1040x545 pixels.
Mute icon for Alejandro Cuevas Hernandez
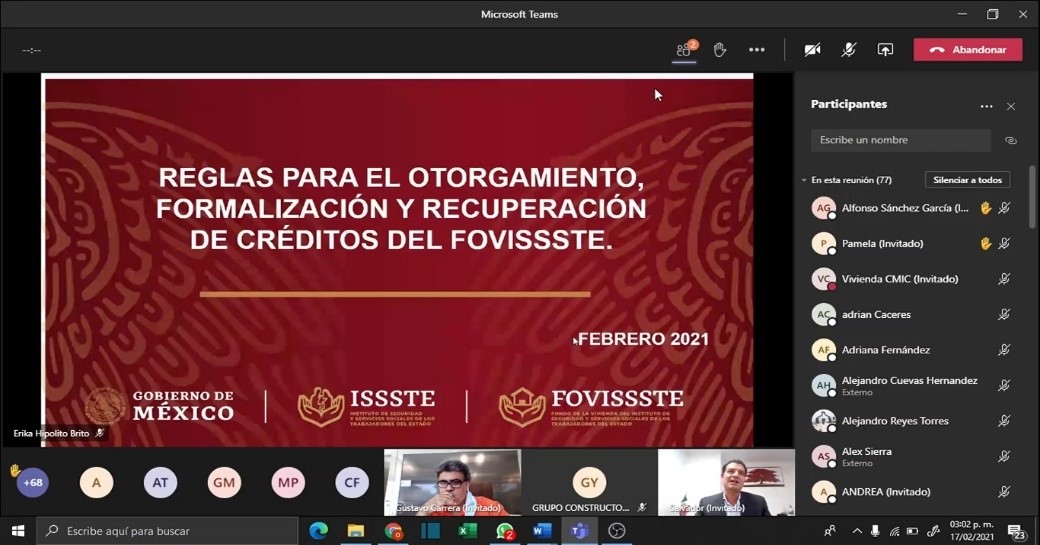click(1005, 385)
